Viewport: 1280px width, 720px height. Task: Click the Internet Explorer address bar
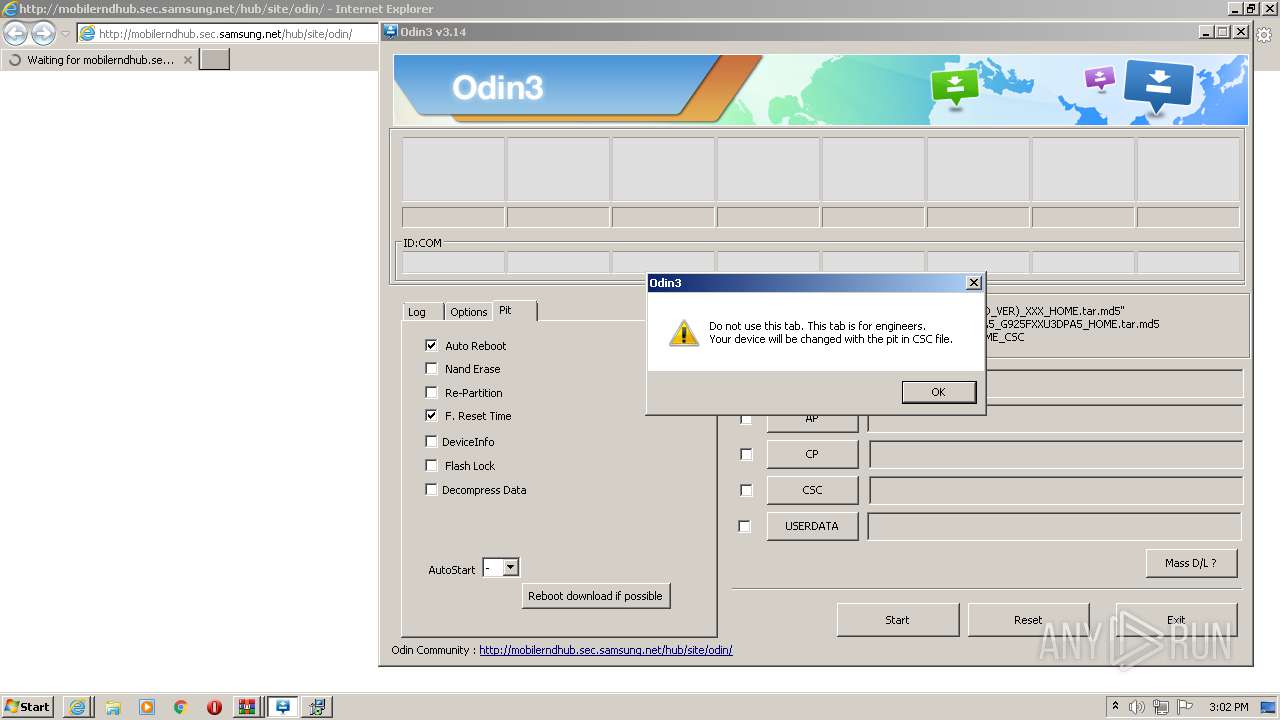point(227,33)
